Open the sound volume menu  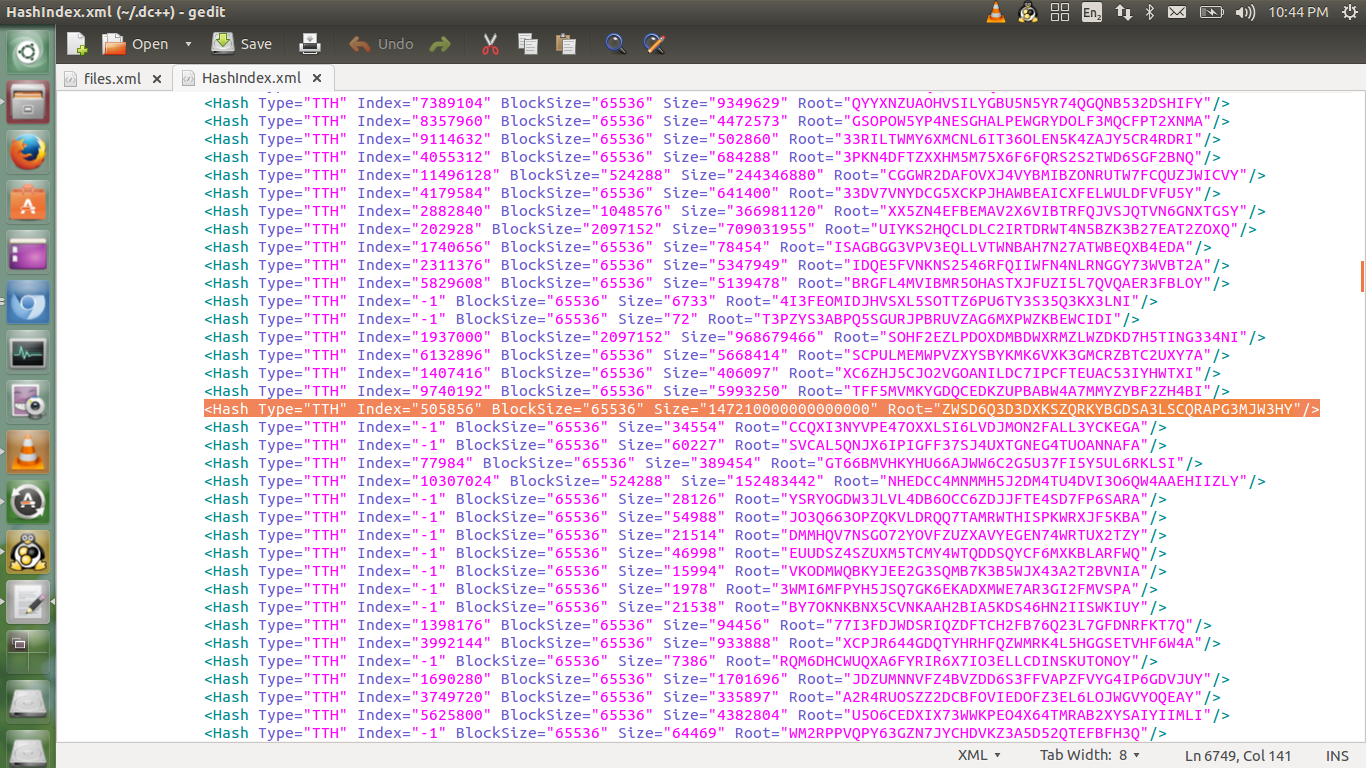click(1245, 12)
